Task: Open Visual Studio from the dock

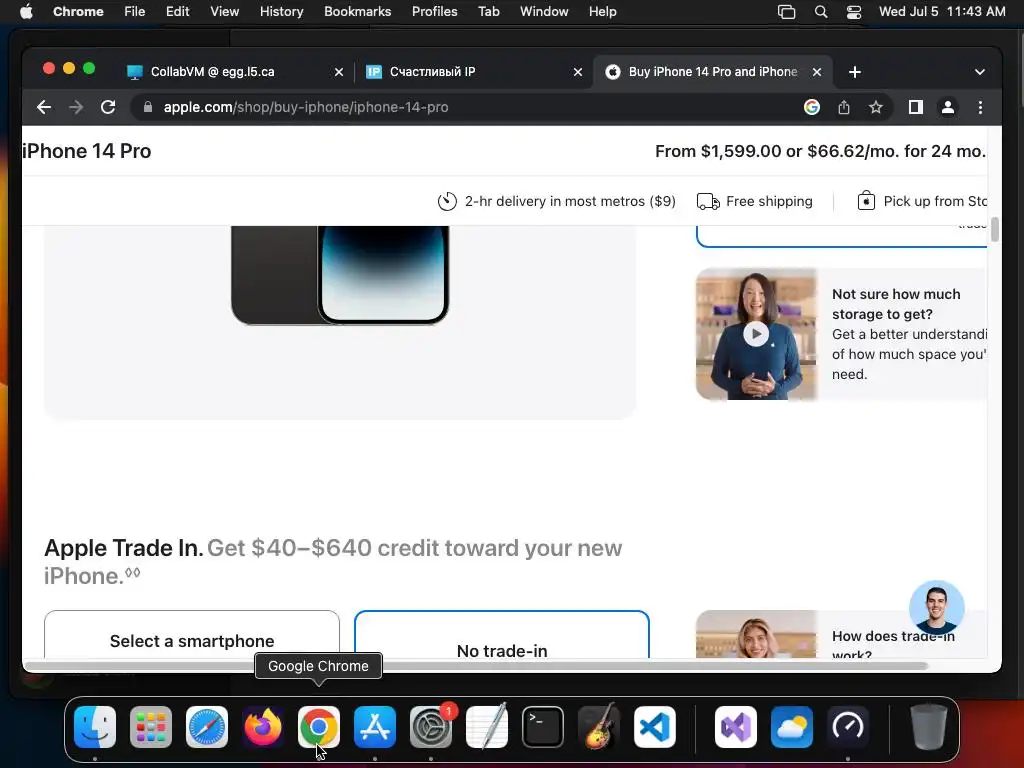Action: coord(736,727)
